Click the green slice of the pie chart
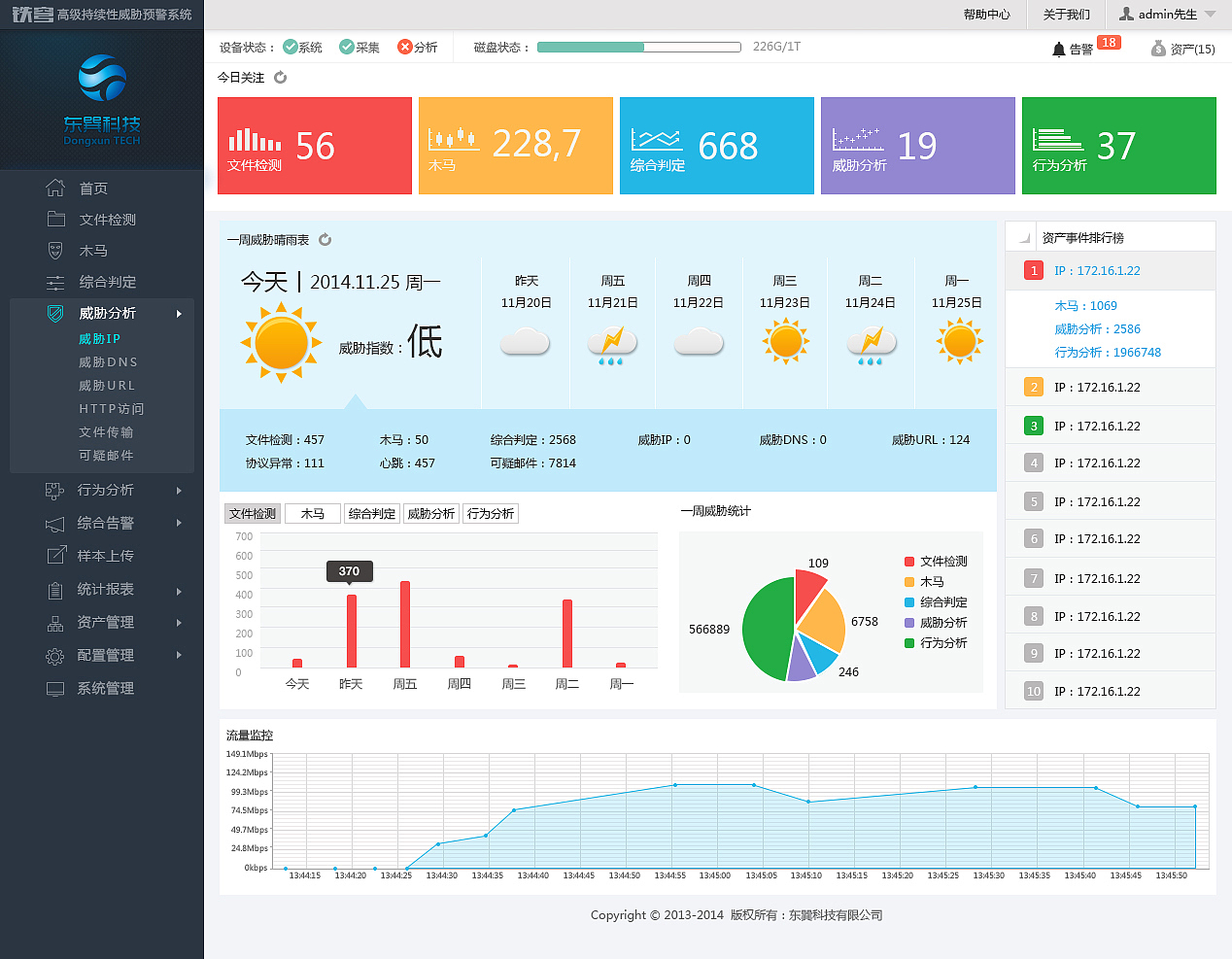This screenshot has height=959, width=1232. click(x=768, y=629)
